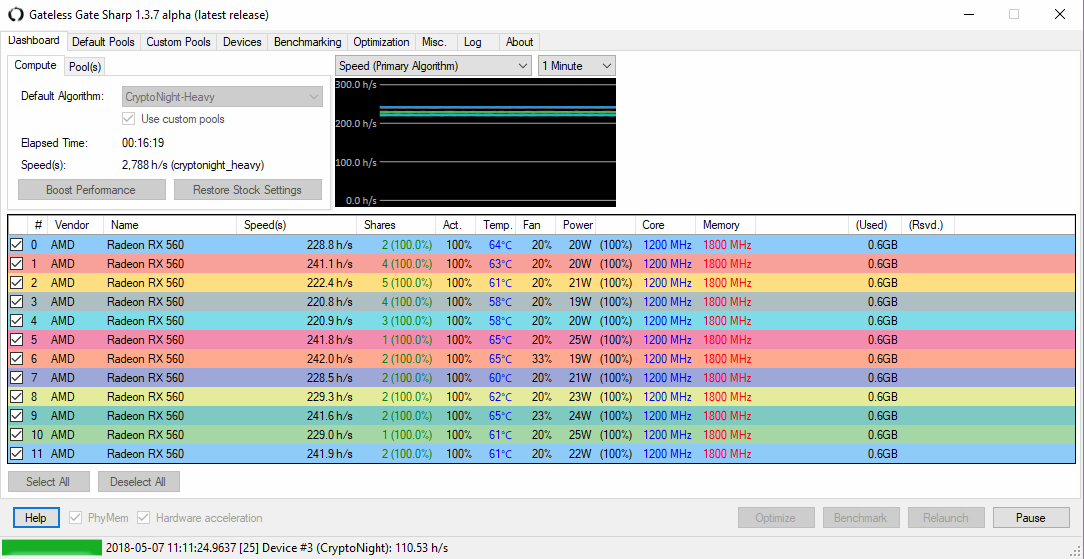The image size is (1084, 559).
Task: Disable device 5 via its checkbox
Action: pyautogui.click(x=17, y=340)
